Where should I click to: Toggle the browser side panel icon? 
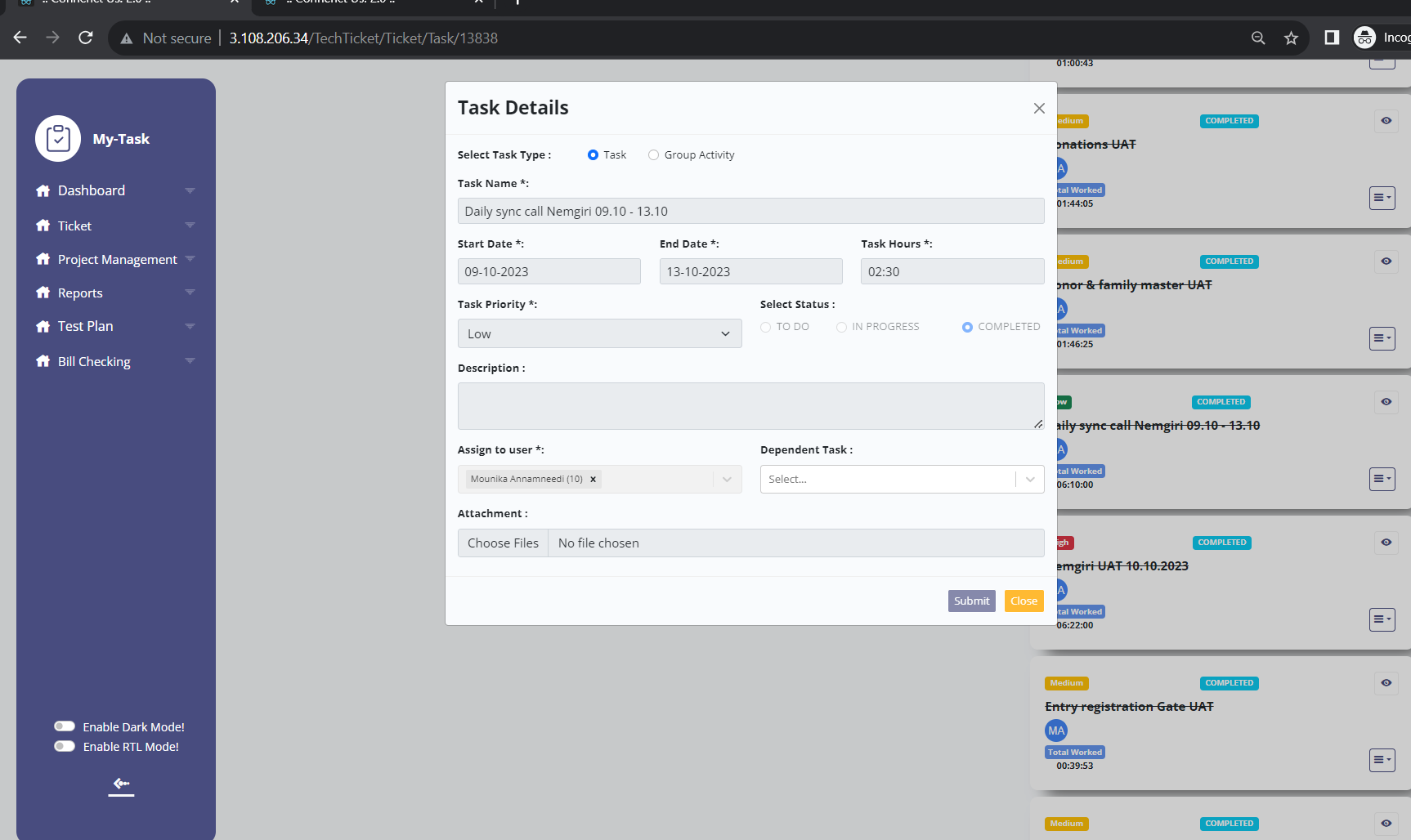click(x=1332, y=38)
